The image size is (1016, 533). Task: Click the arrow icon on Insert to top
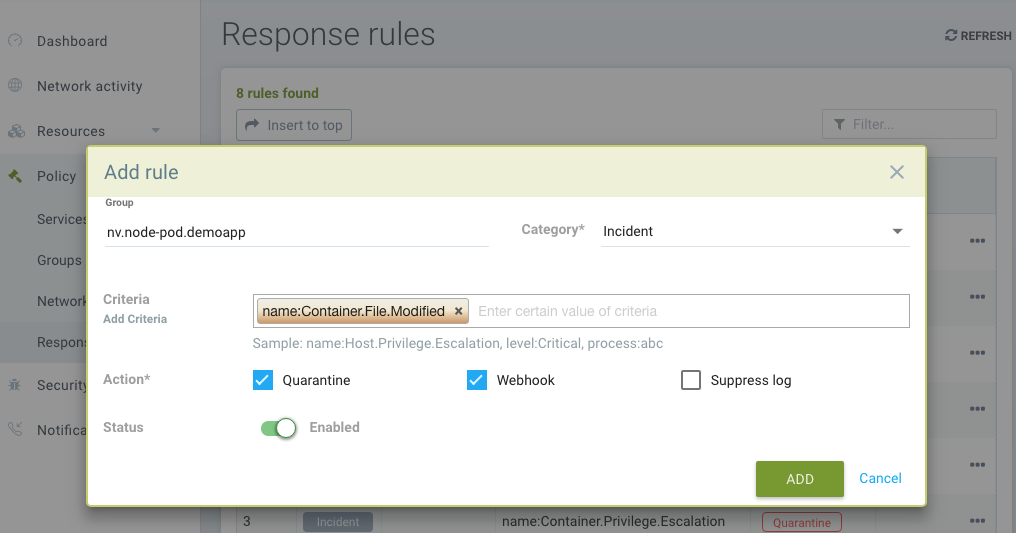[x=252, y=124]
